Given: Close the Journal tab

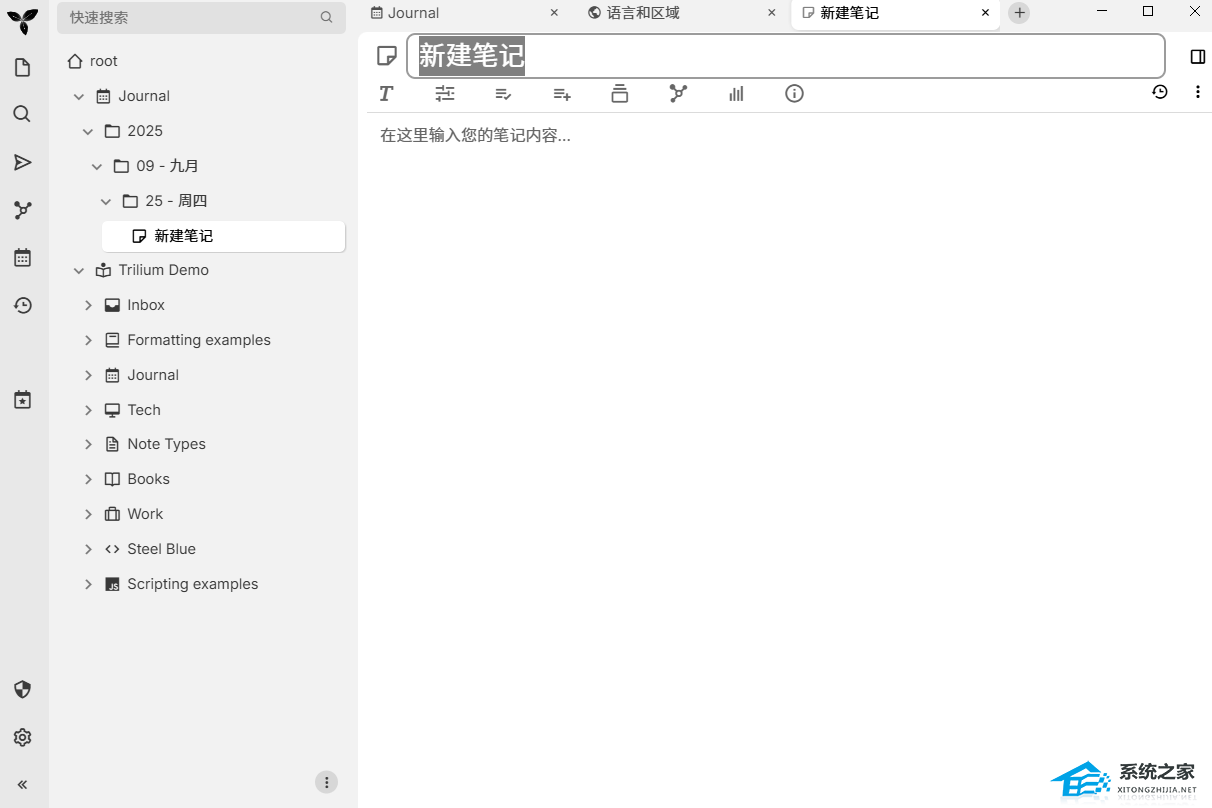Looking at the screenshot, I should tap(554, 13).
